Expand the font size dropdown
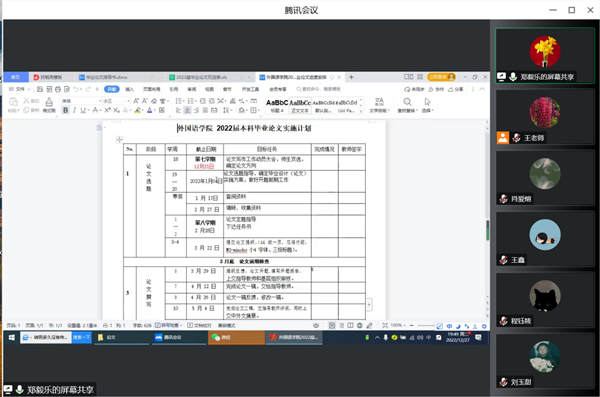The image size is (600, 397). pyautogui.click(x=128, y=101)
